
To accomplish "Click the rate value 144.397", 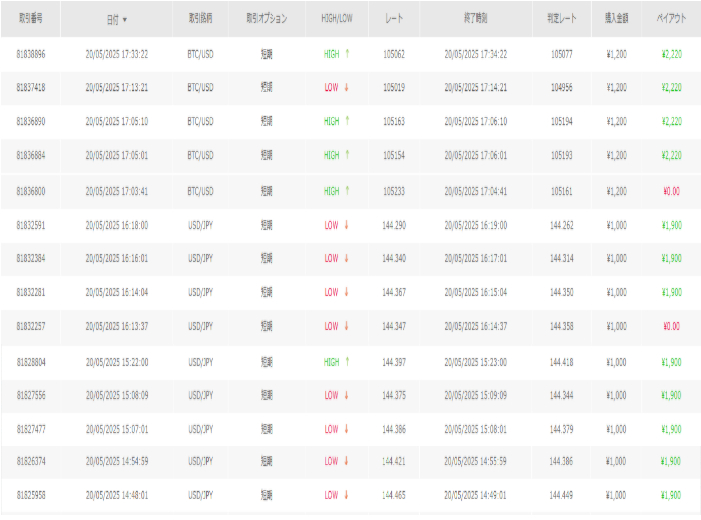I will pyautogui.click(x=394, y=362).
